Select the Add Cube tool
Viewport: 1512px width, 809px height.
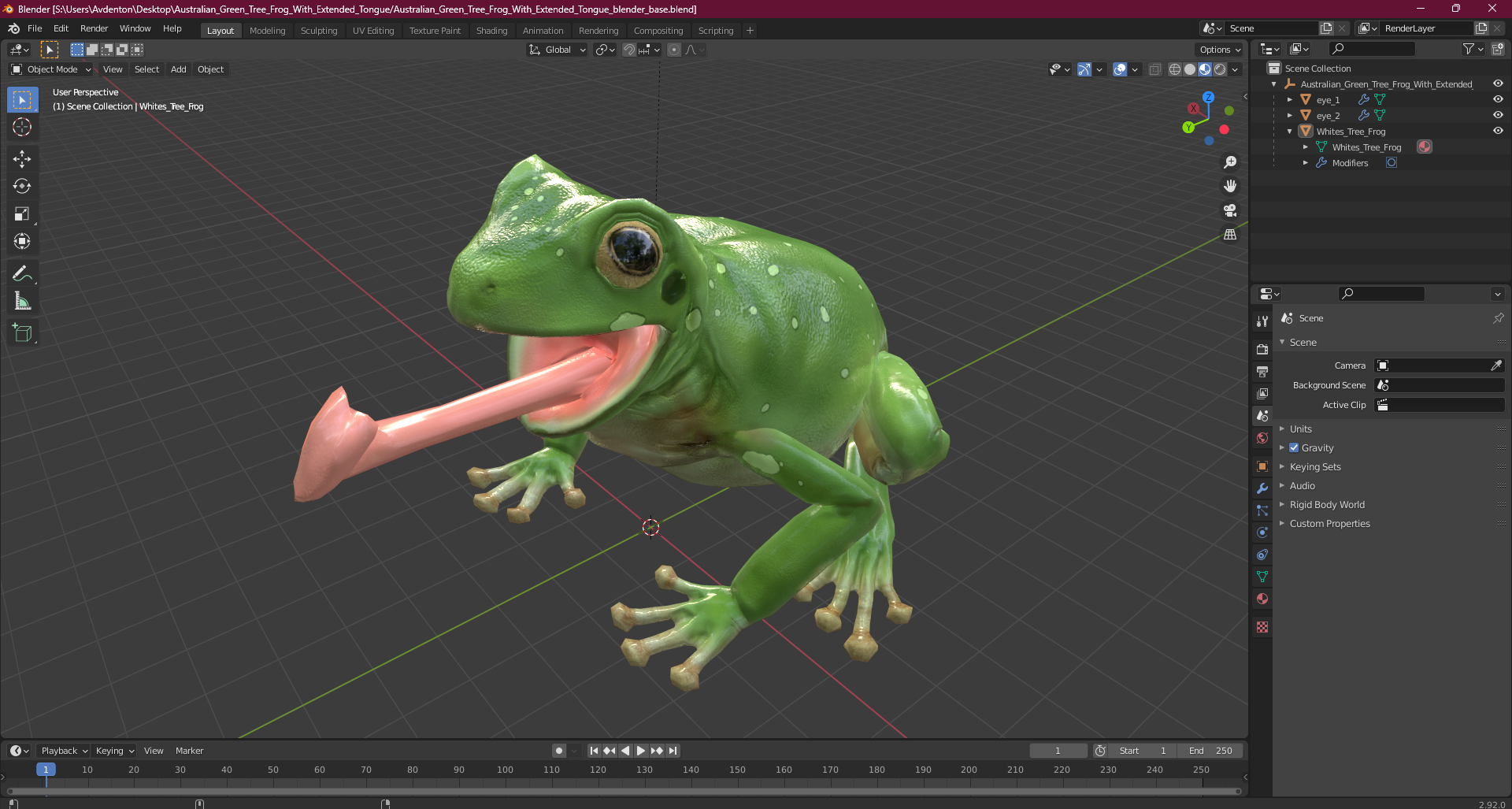pos(22,333)
